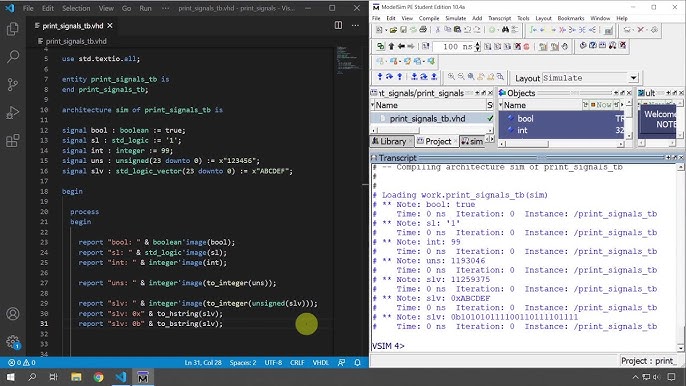This screenshot has width=686, height=386.
Task: Open the Search view in activity bar
Action: [13, 56]
